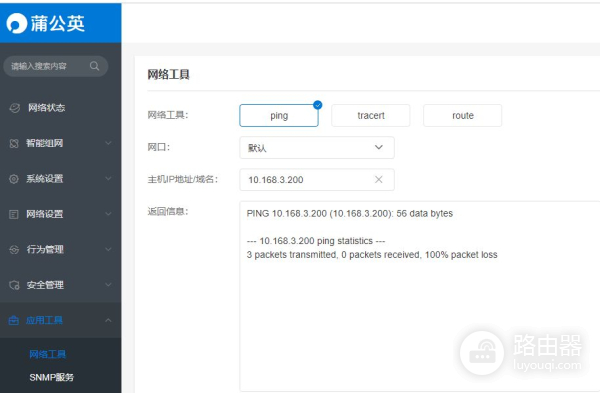Image resolution: width=600 pixels, height=393 pixels.
Task: Click the 应用工具 briefcase icon
Action: pos(14,320)
